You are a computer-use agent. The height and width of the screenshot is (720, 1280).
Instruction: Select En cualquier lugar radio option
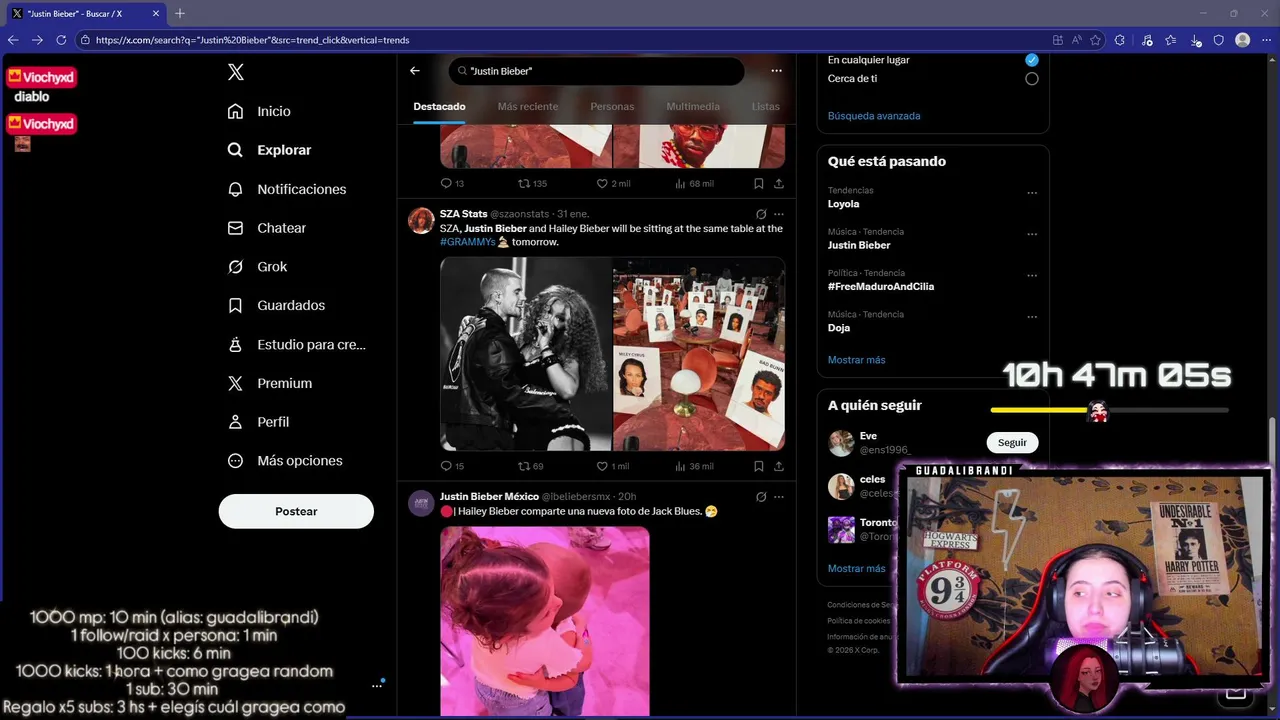[1032, 60]
